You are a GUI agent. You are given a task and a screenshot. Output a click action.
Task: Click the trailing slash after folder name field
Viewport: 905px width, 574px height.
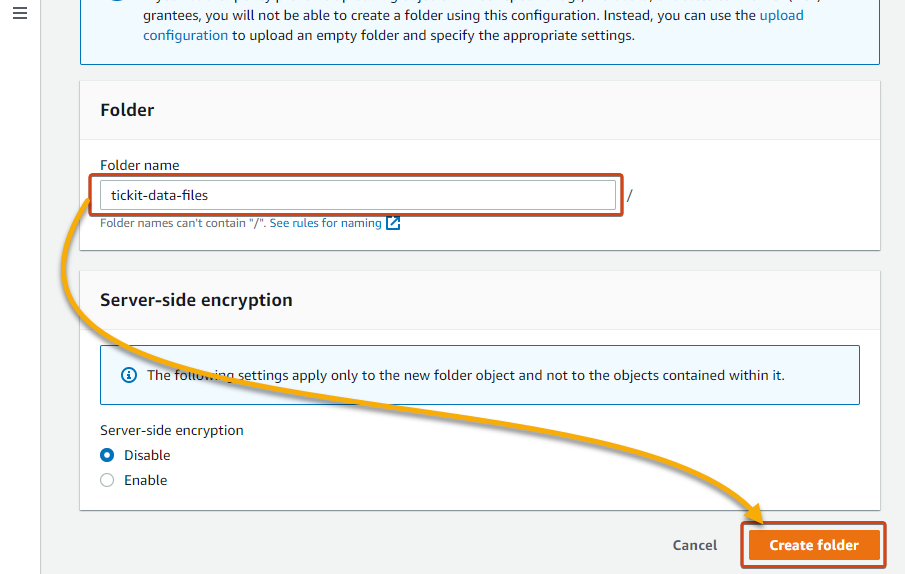pos(630,196)
